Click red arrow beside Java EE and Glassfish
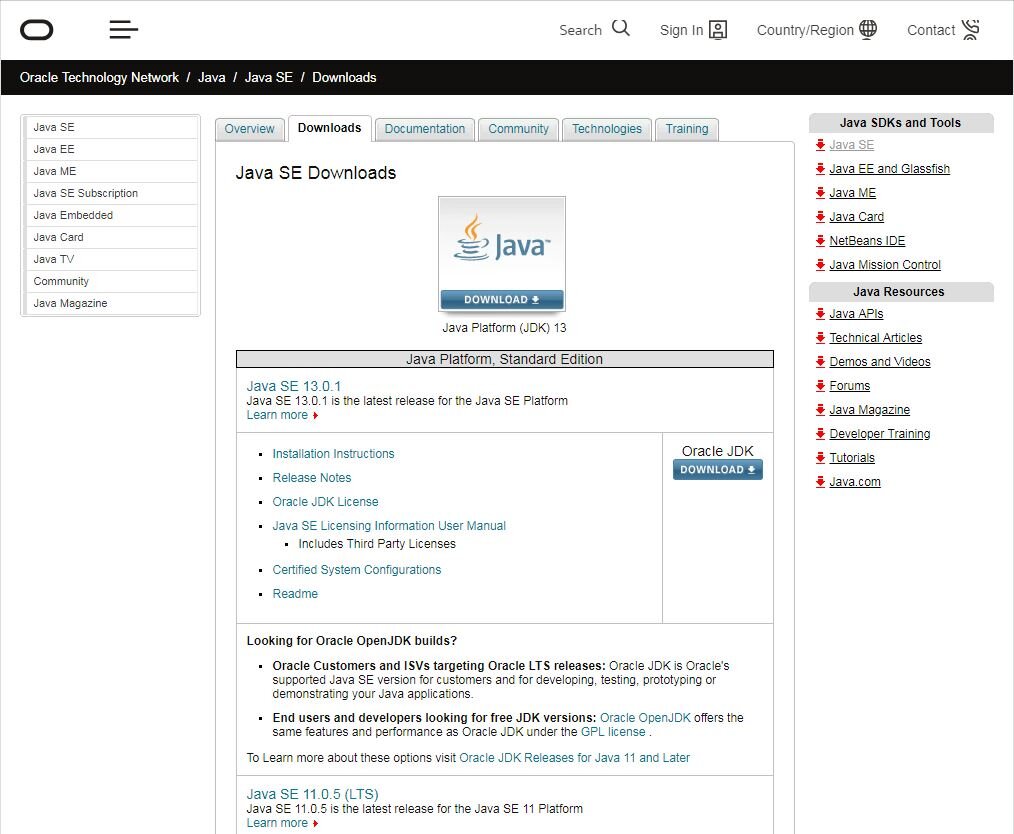The image size is (1014, 834). pyautogui.click(x=820, y=169)
